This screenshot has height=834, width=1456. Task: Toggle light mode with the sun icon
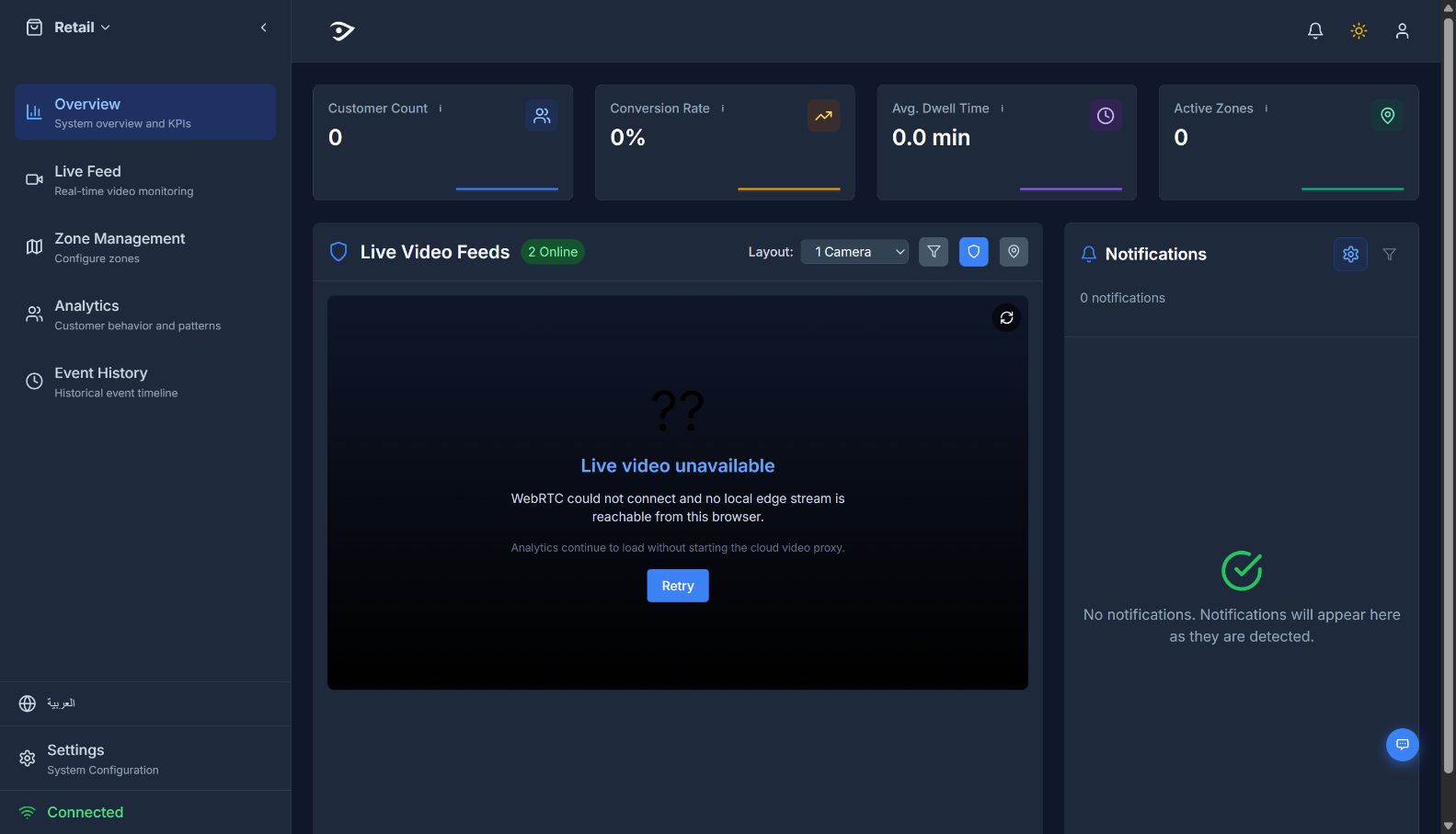[1359, 31]
